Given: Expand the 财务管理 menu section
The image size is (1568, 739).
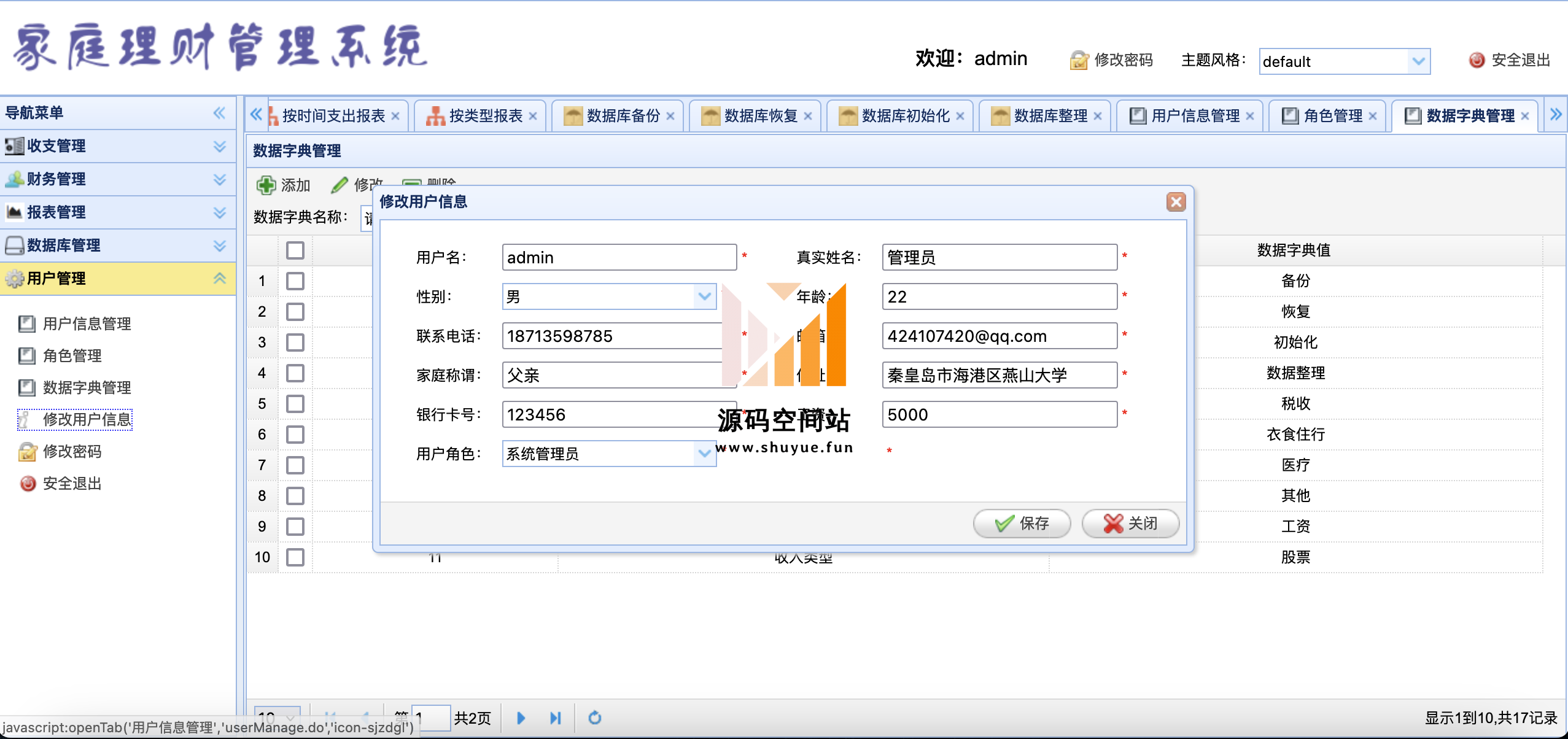Looking at the screenshot, I should [x=118, y=179].
